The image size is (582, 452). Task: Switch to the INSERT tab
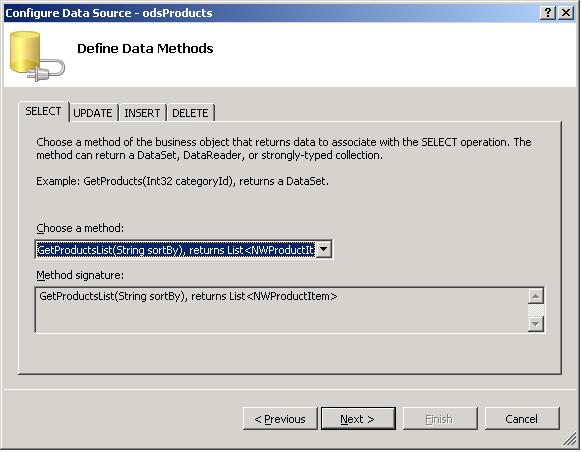pyautogui.click(x=142, y=113)
